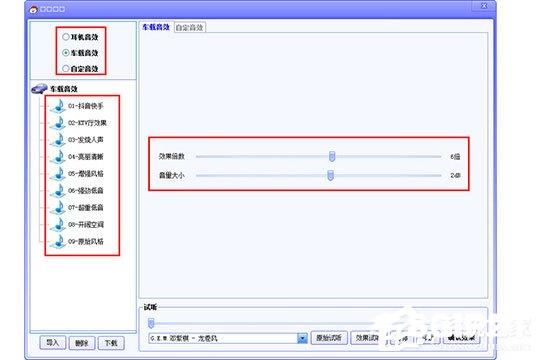The height and width of the screenshot is (360, 540).
Task: Select the 耳机音效 radio button
Action: [66, 37]
